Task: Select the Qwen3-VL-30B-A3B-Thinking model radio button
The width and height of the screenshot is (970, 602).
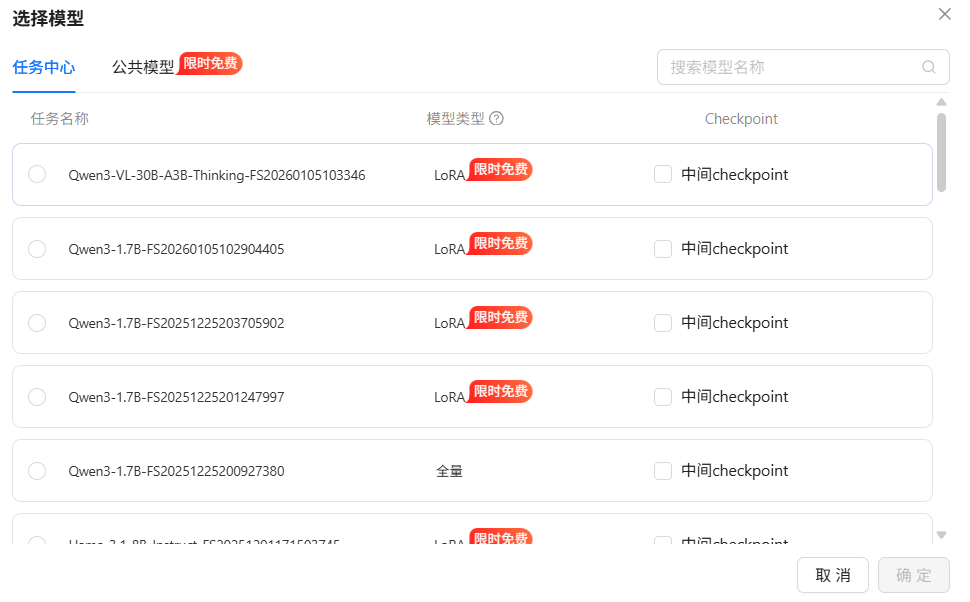Action: coord(37,174)
